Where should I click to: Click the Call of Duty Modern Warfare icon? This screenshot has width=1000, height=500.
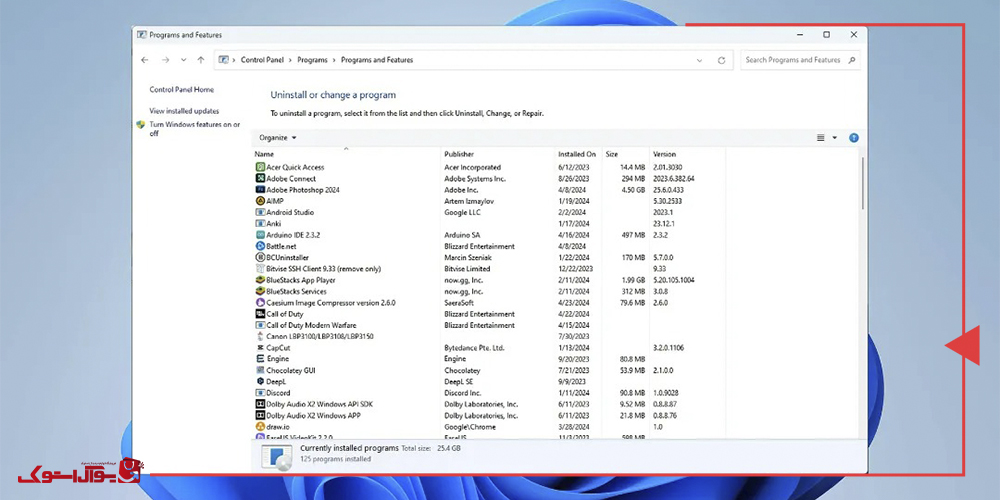(260, 325)
